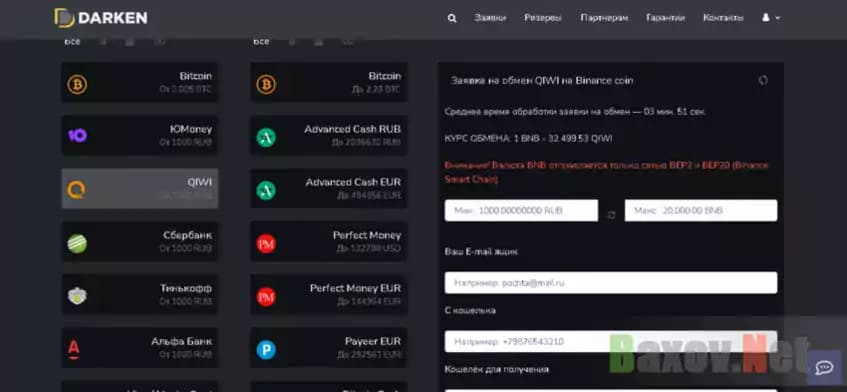The image size is (847, 392).
Task: Open the user account dropdown
Action: click(x=771, y=18)
